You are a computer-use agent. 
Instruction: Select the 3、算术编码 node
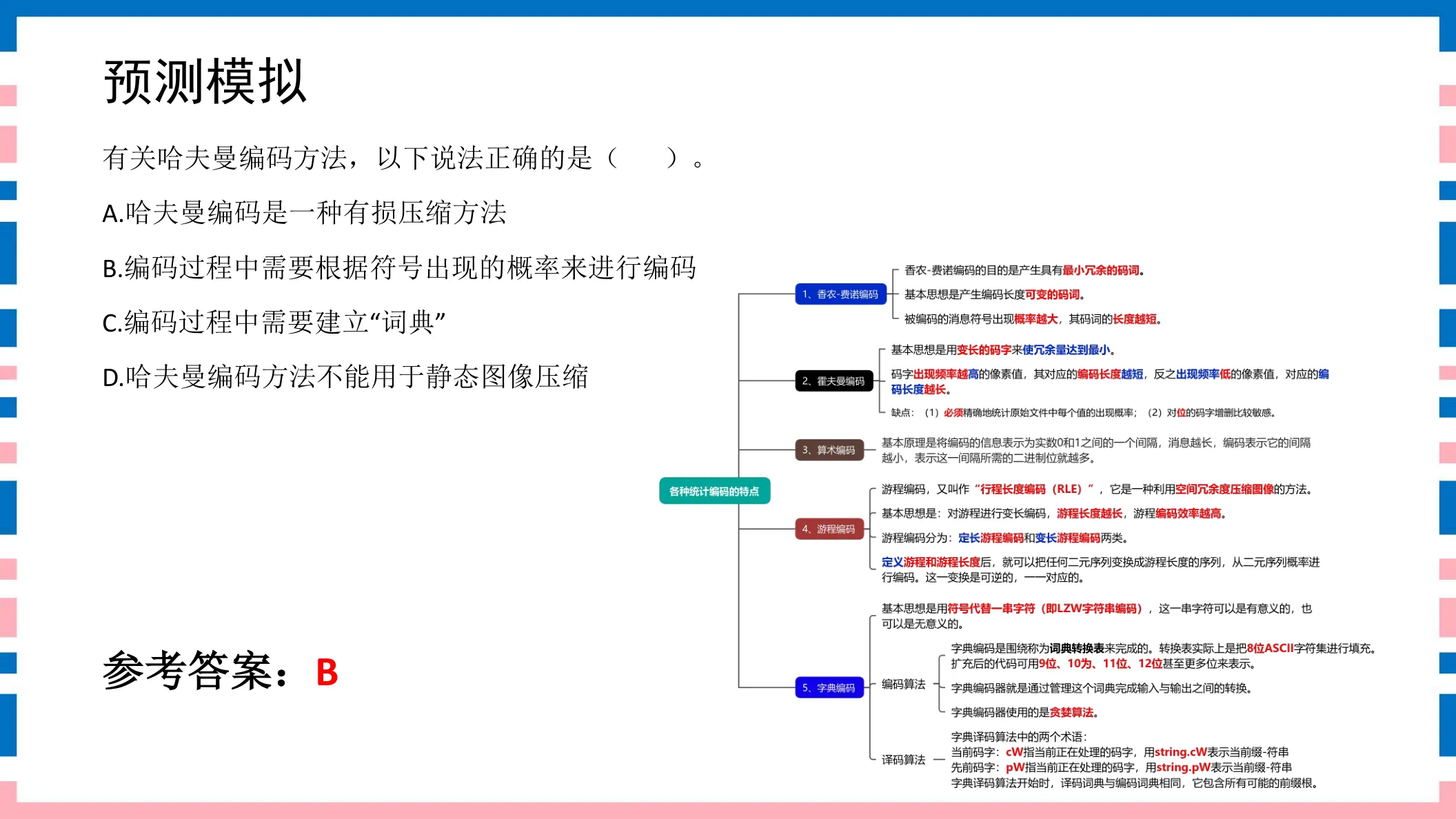[x=829, y=450]
